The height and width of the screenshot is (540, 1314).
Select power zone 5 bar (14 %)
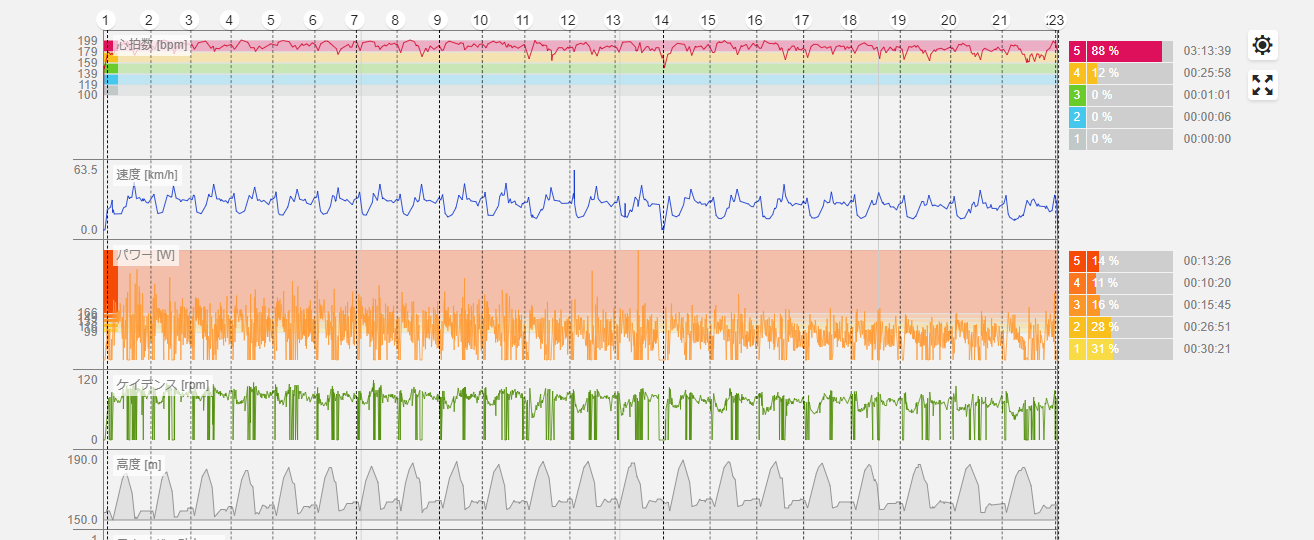click(1120, 261)
